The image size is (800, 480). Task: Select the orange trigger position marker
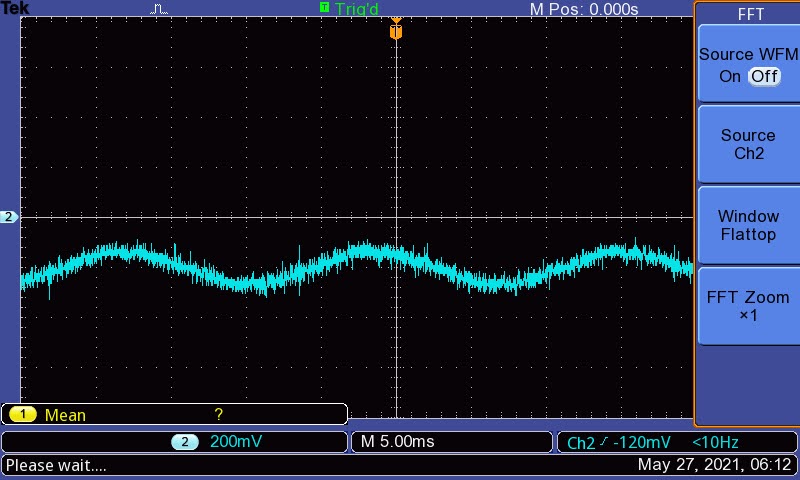click(396, 31)
